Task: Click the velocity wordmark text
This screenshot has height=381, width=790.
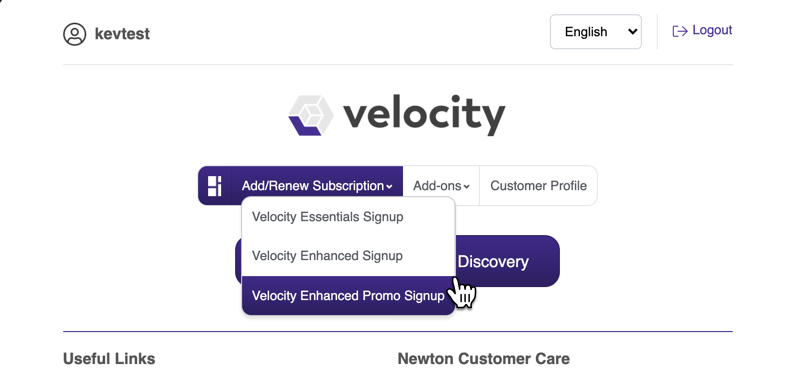Action: coord(424,115)
